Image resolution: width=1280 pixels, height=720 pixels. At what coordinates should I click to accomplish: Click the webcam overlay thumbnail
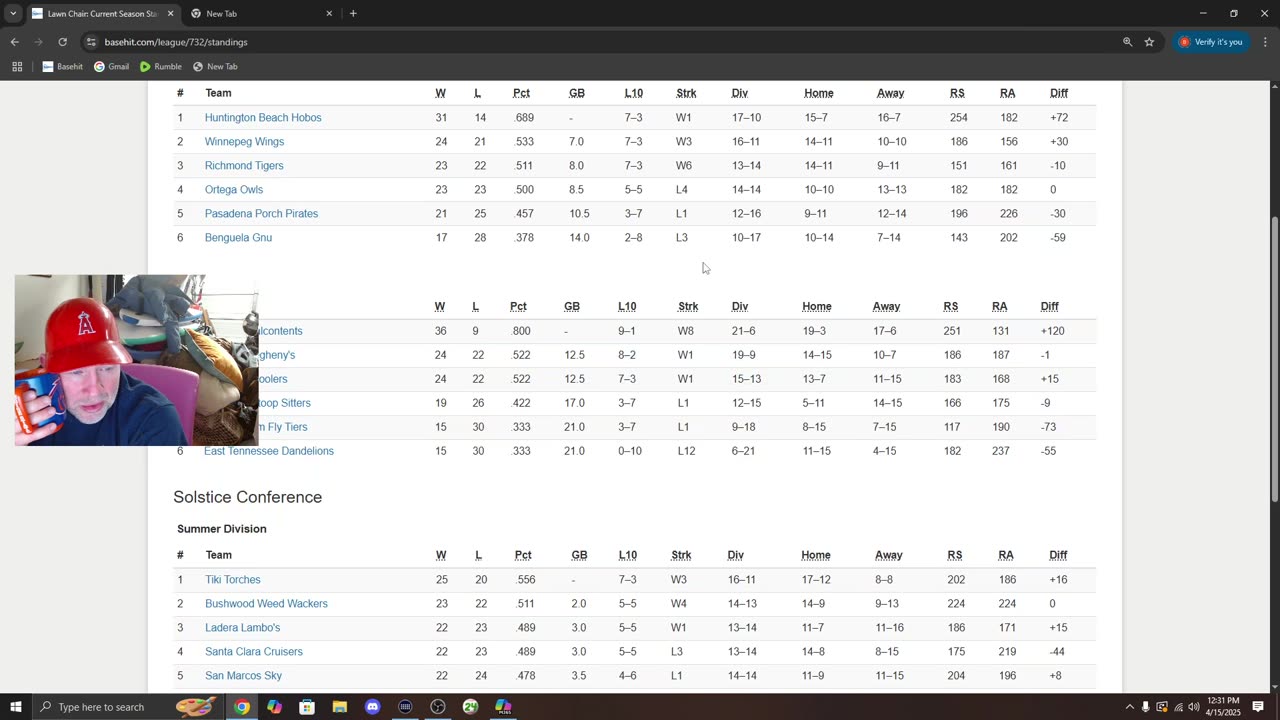point(136,360)
